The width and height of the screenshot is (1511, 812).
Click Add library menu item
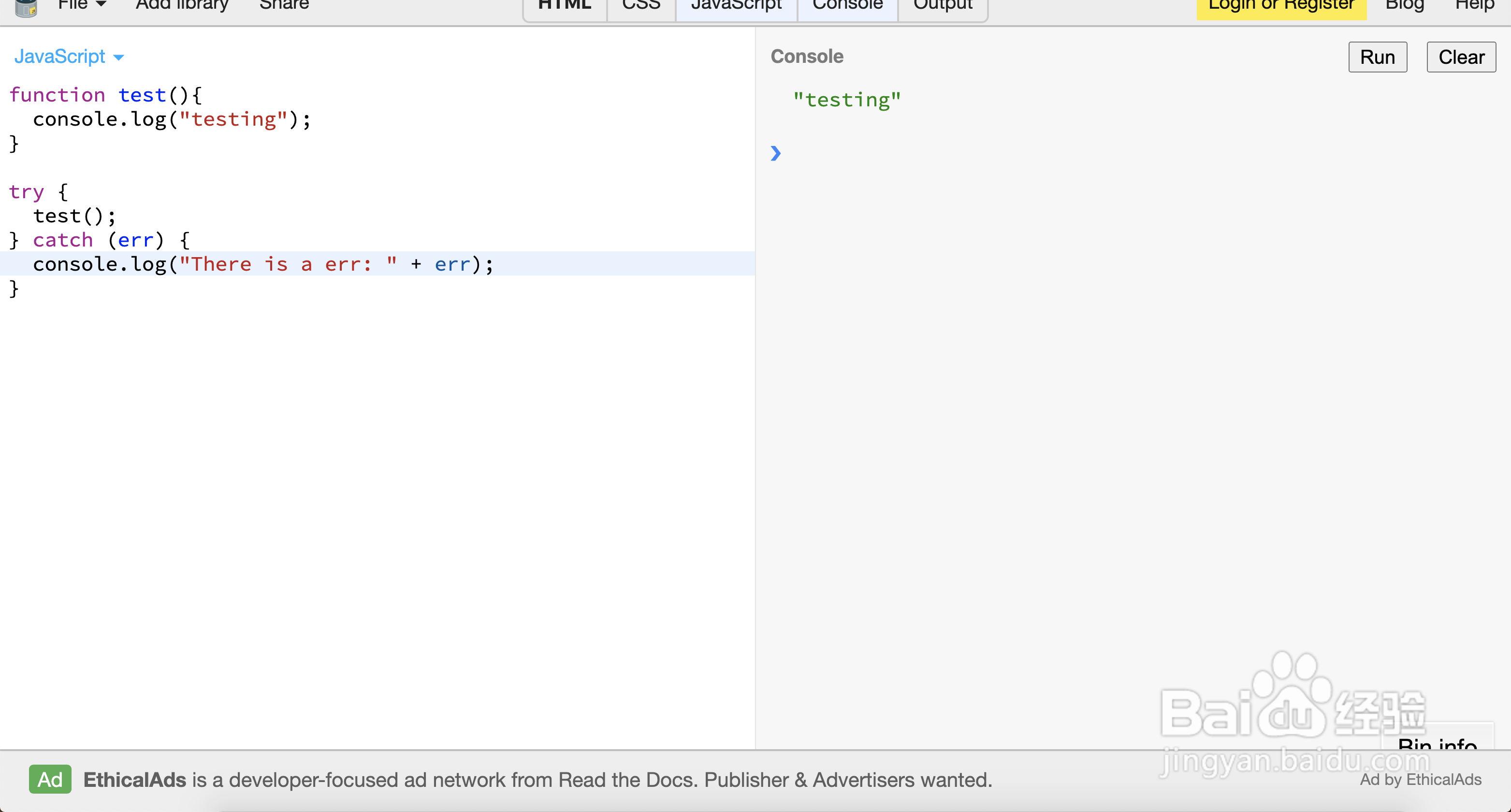point(182,5)
